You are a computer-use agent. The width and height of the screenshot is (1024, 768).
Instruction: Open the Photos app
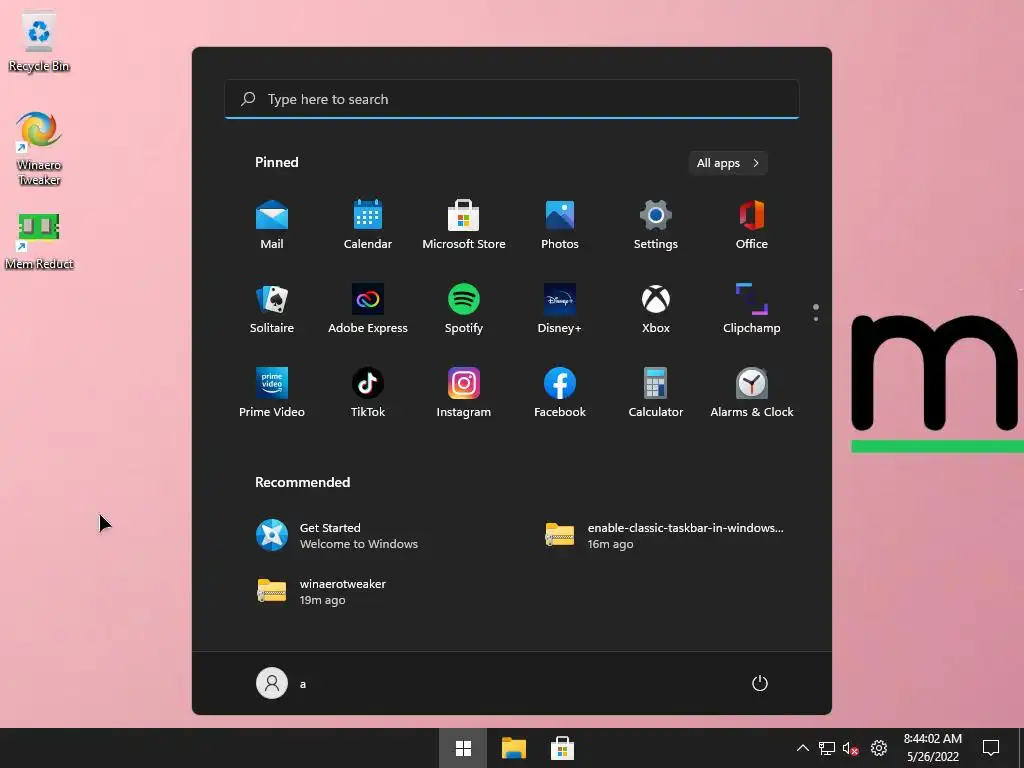(x=560, y=225)
